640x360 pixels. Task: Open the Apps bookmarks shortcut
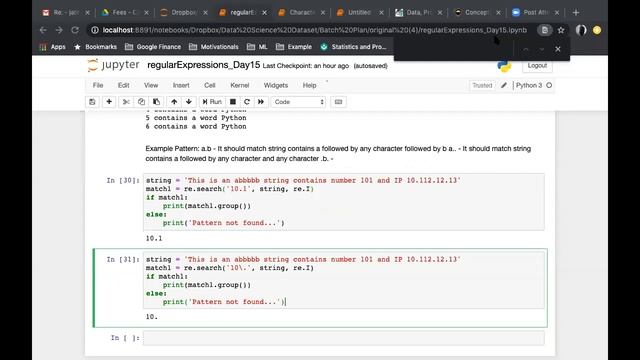coord(52,47)
